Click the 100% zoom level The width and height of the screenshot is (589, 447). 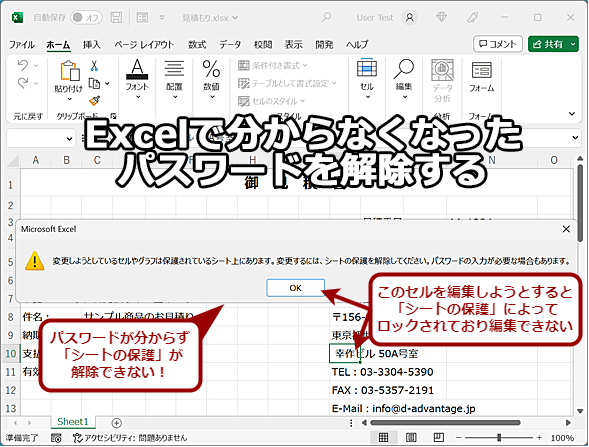coord(562,438)
